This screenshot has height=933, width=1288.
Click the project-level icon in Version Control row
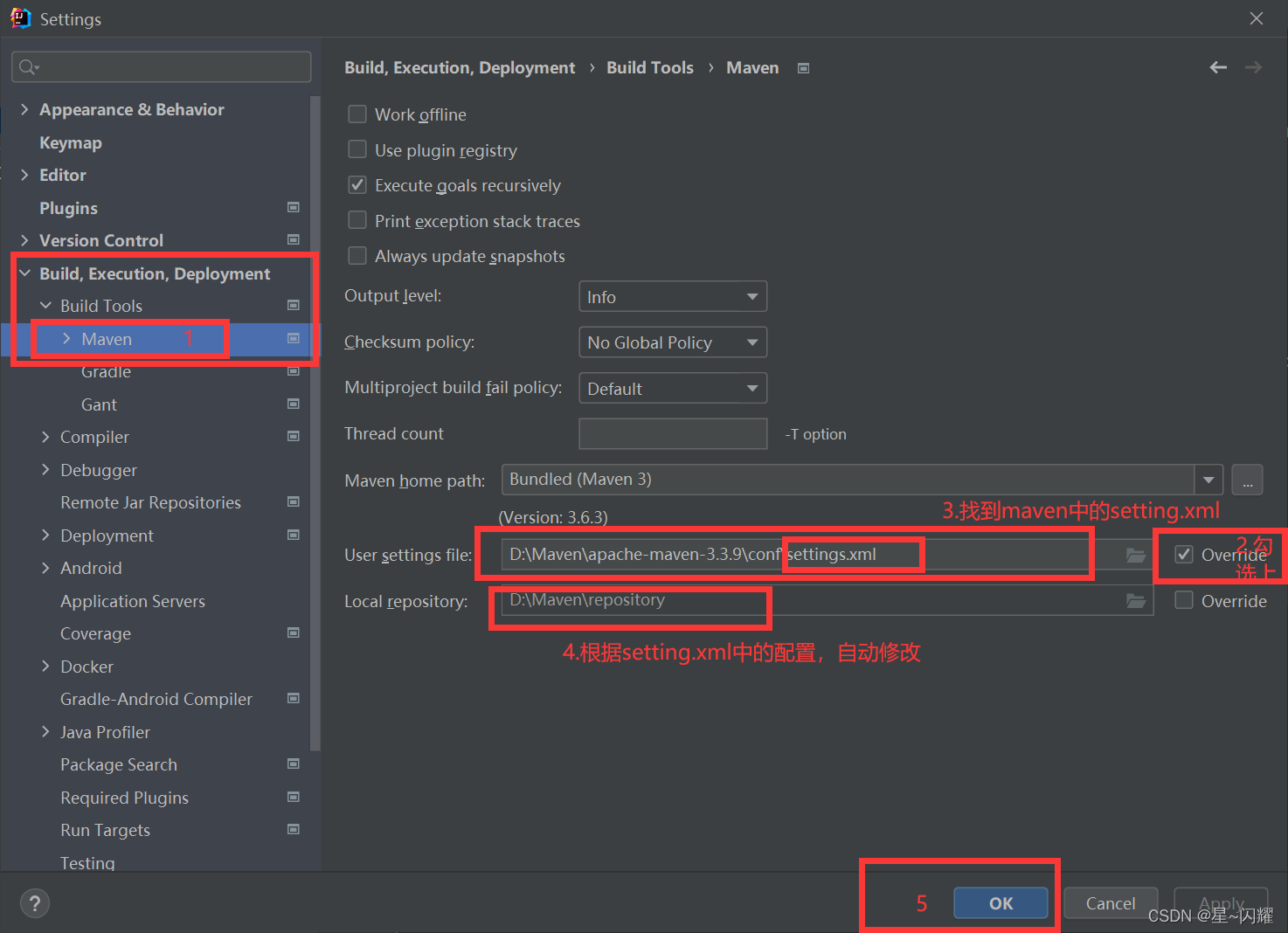click(294, 239)
